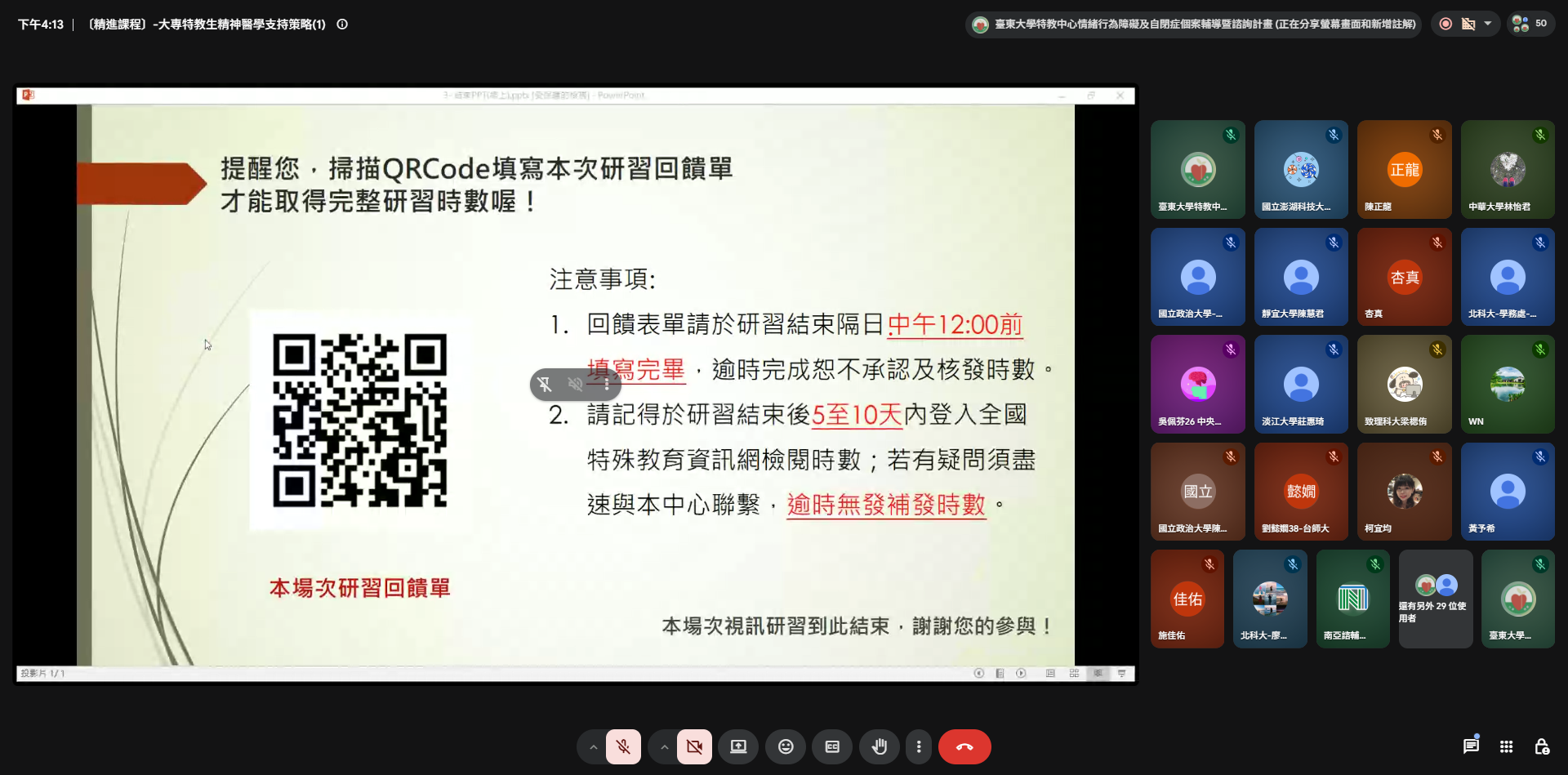Show the 29 other users tile
This screenshot has width=1568, height=775.
(1436, 599)
